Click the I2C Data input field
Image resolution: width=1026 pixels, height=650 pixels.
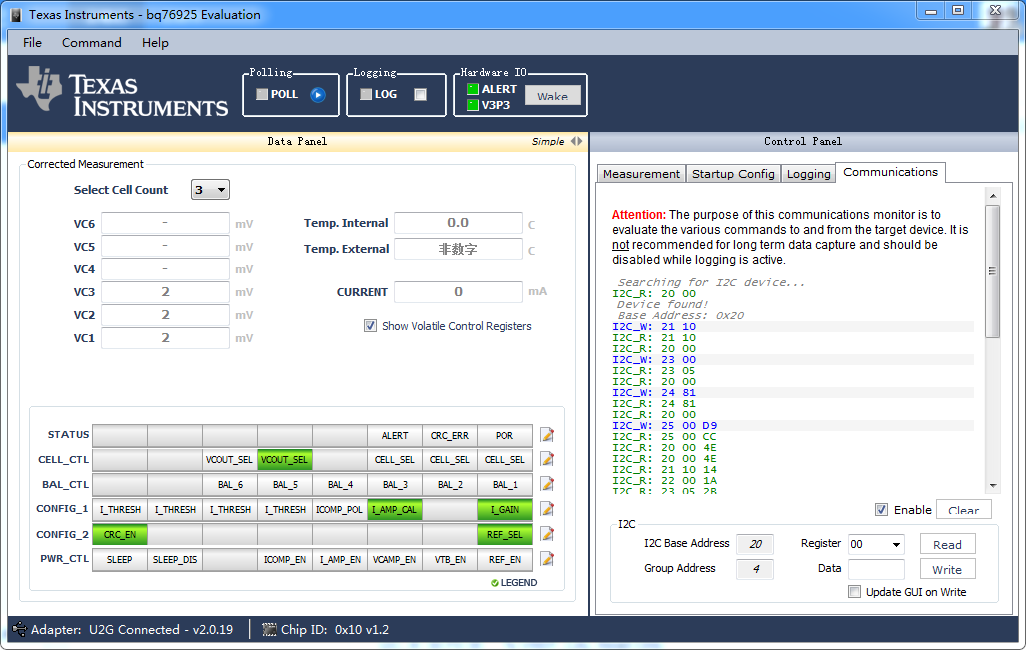click(876, 569)
